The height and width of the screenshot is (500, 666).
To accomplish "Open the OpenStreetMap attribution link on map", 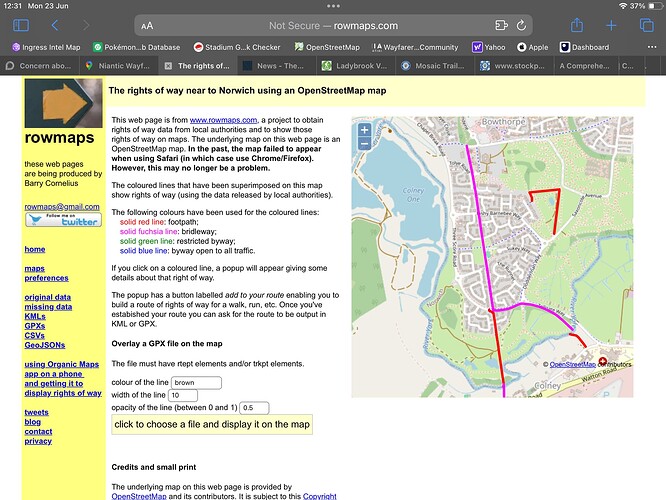I will (x=573, y=364).
